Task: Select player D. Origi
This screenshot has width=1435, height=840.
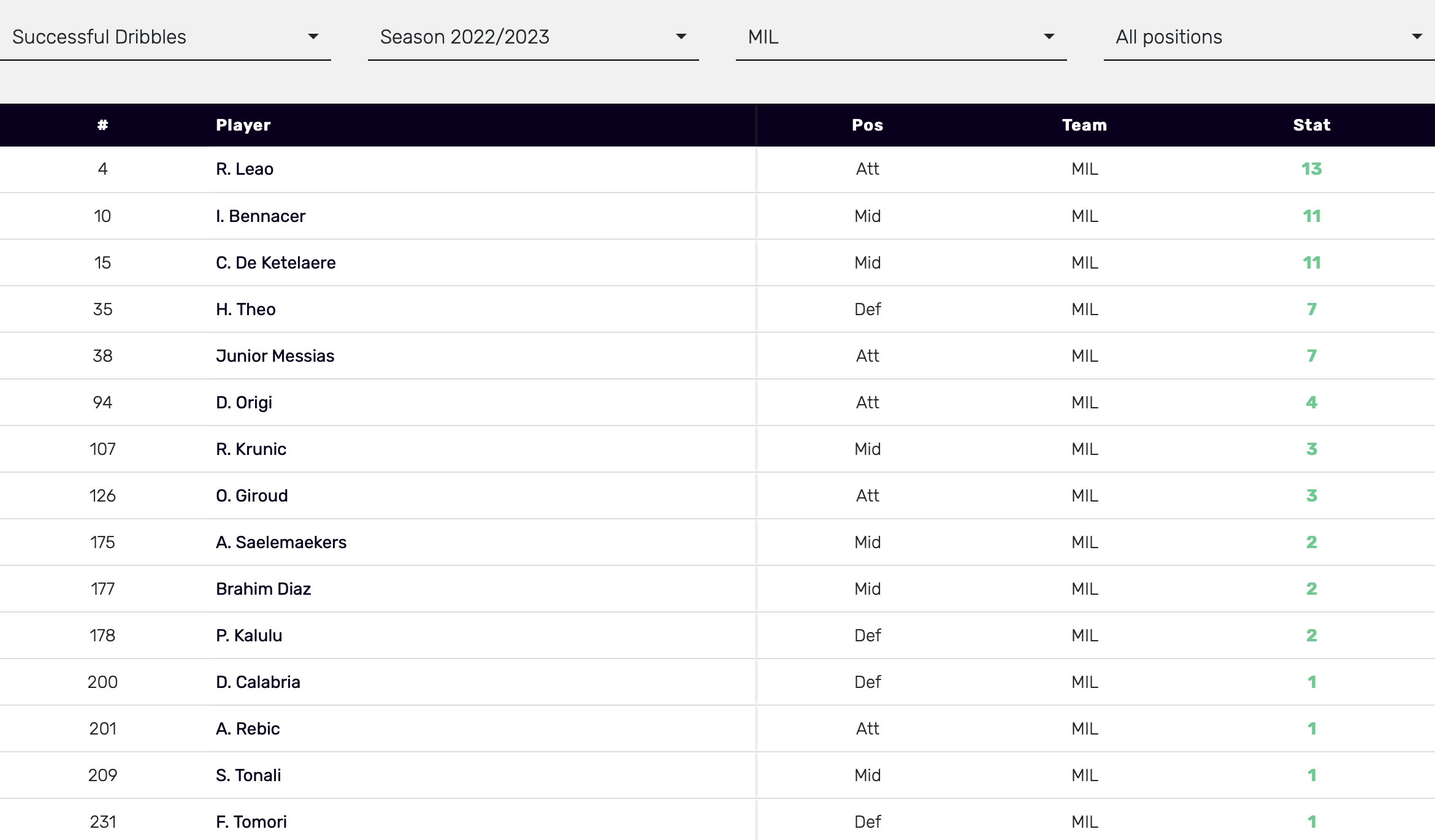Action: tap(244, 402)
